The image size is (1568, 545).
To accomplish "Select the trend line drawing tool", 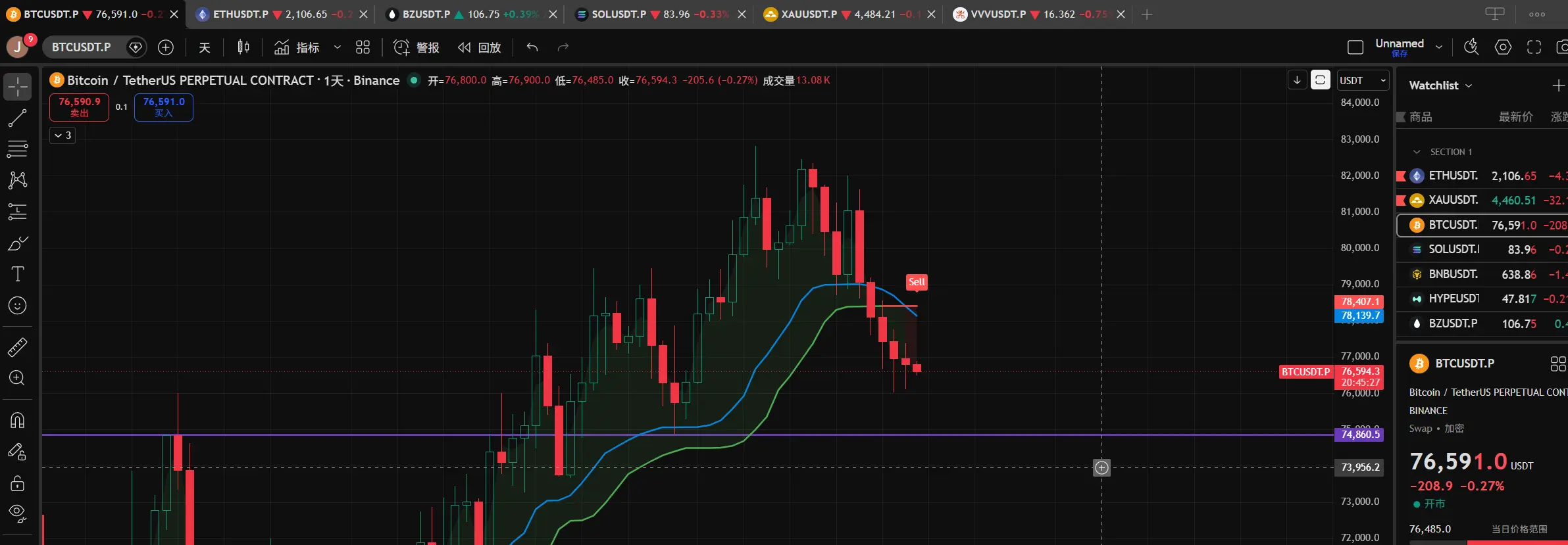I will [18, 118].
